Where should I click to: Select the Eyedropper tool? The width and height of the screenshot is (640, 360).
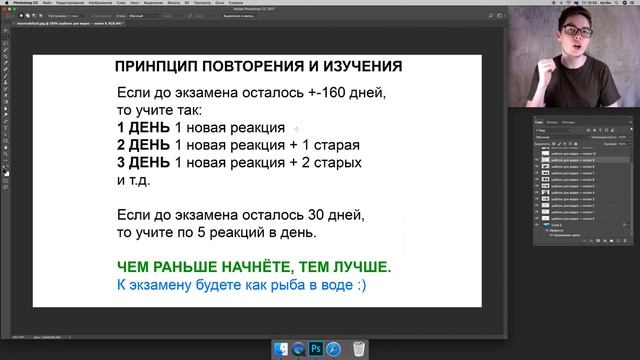pos(6,62)
